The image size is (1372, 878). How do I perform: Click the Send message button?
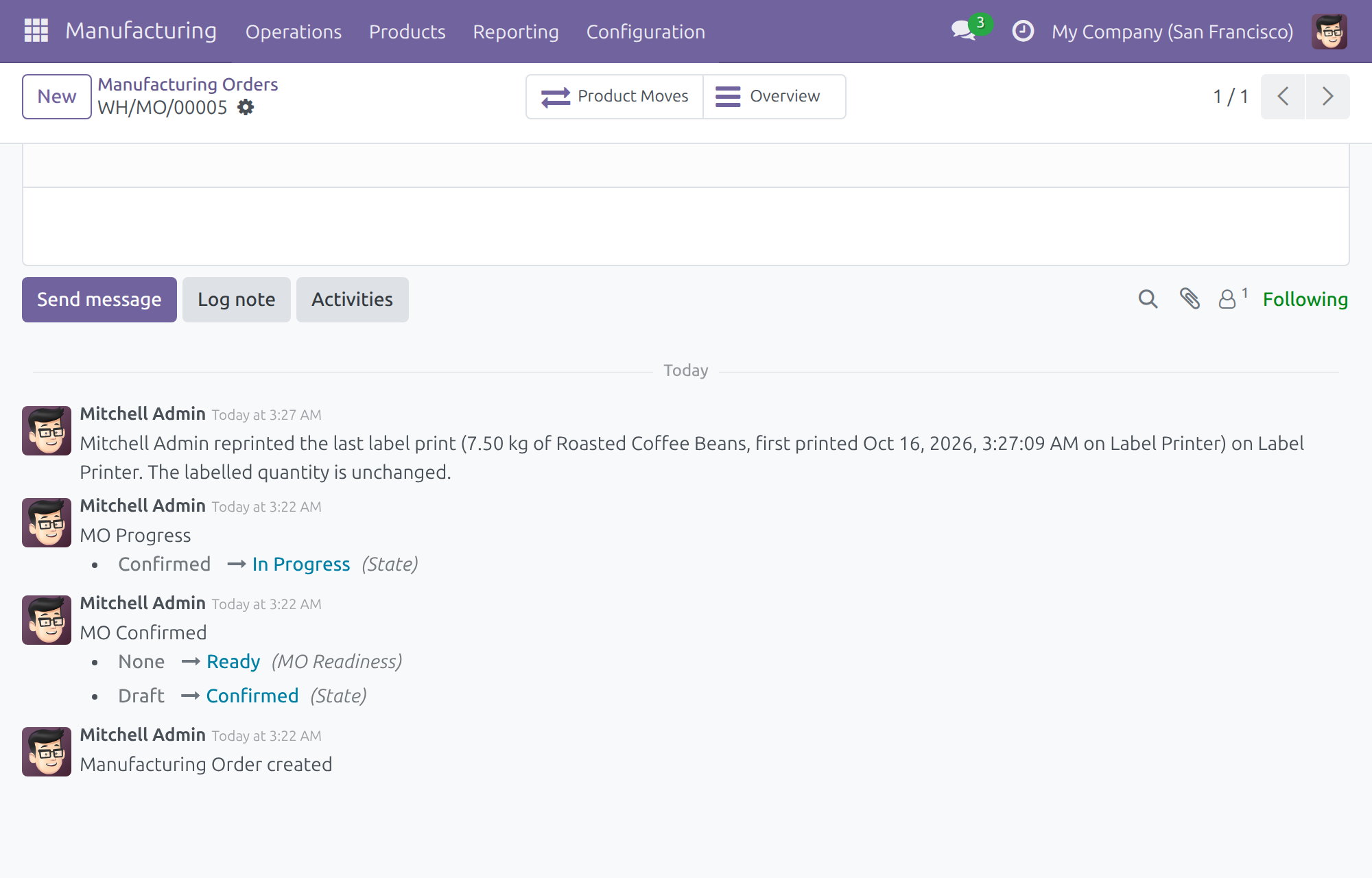point(99,300)
